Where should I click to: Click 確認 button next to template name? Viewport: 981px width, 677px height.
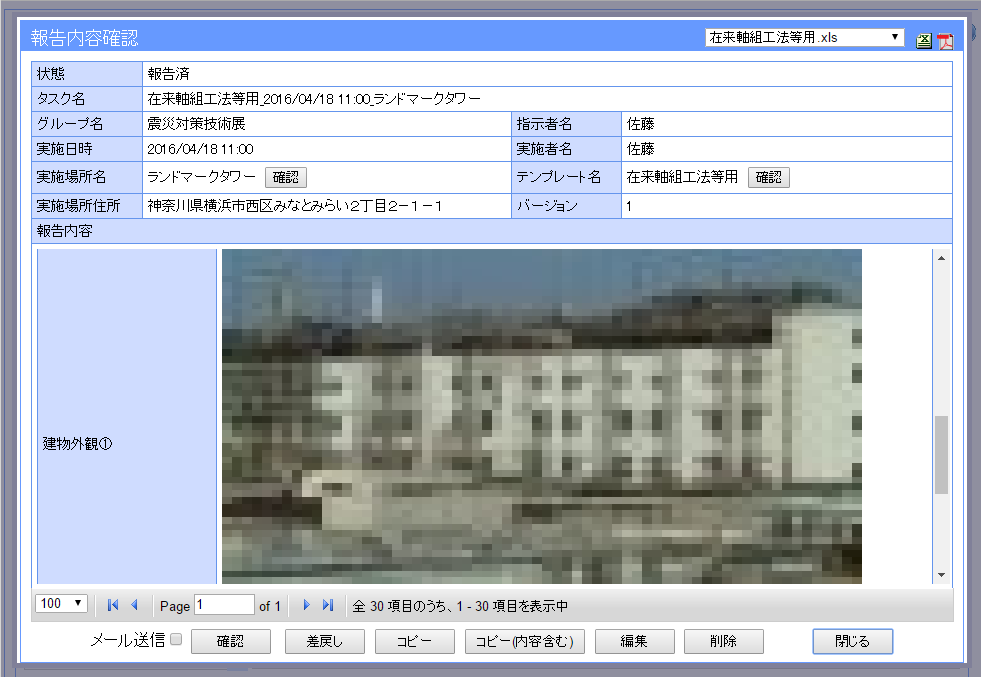coord(769,177)
